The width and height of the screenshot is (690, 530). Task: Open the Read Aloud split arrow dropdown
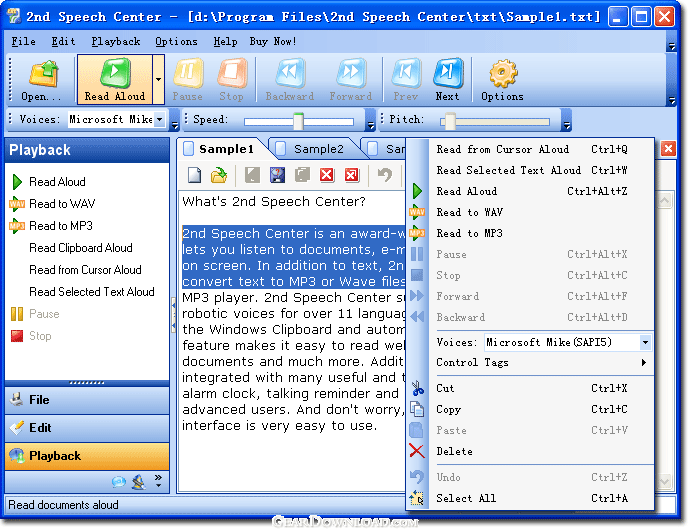click(158, 80)
